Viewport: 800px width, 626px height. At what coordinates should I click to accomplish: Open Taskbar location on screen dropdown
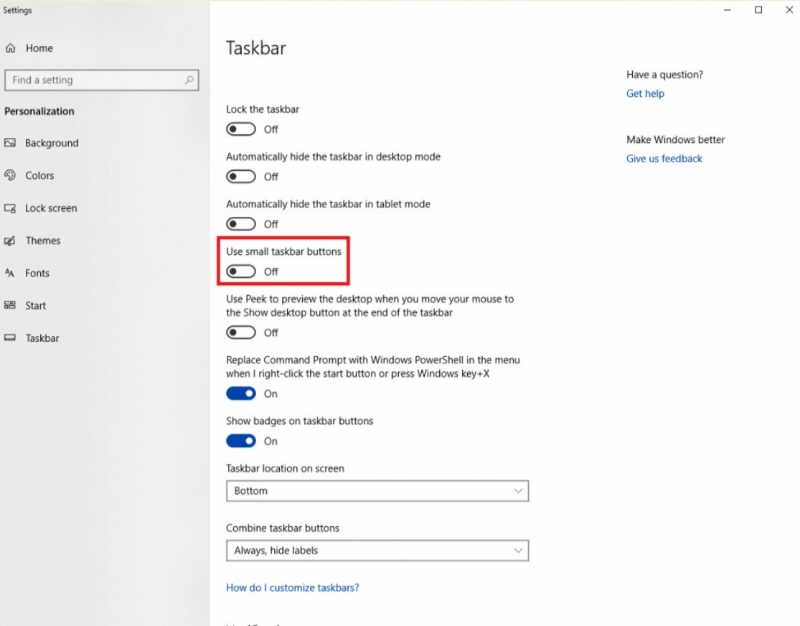click(x=378, y=491)
